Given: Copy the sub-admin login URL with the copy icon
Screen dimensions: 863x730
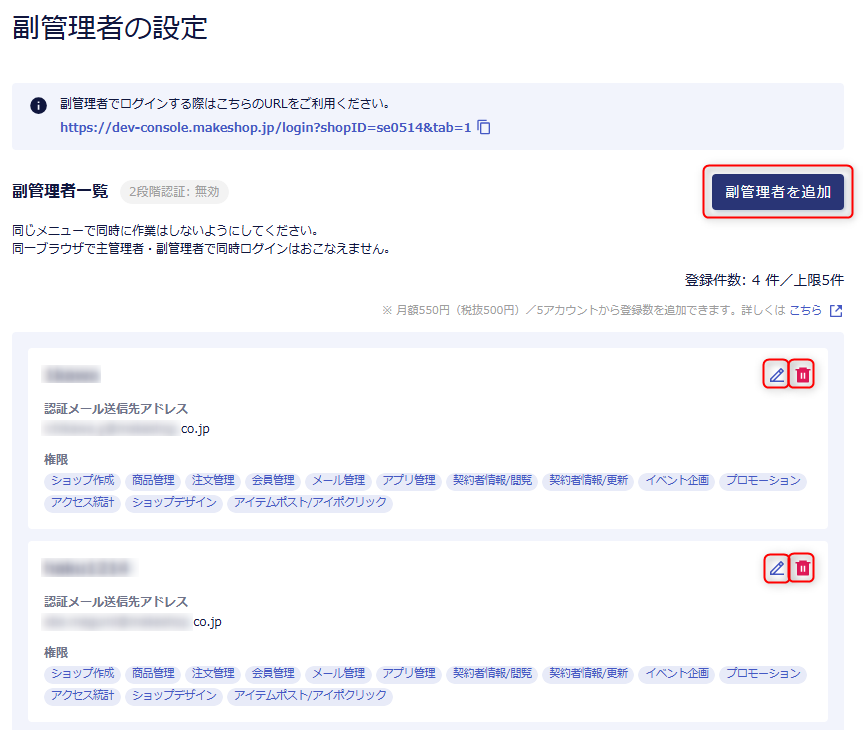Looking at the screenshot, I should pyautogui.click(x=484, y=127).
